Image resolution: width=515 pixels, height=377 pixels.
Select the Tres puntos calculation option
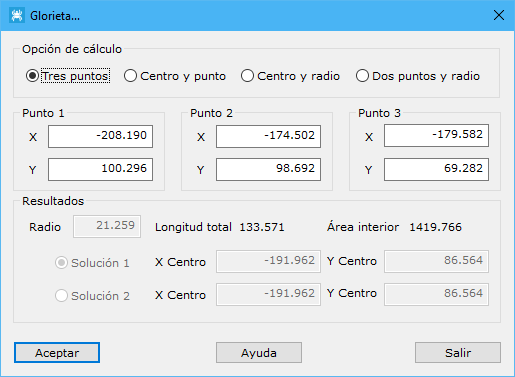coord(68,76)
